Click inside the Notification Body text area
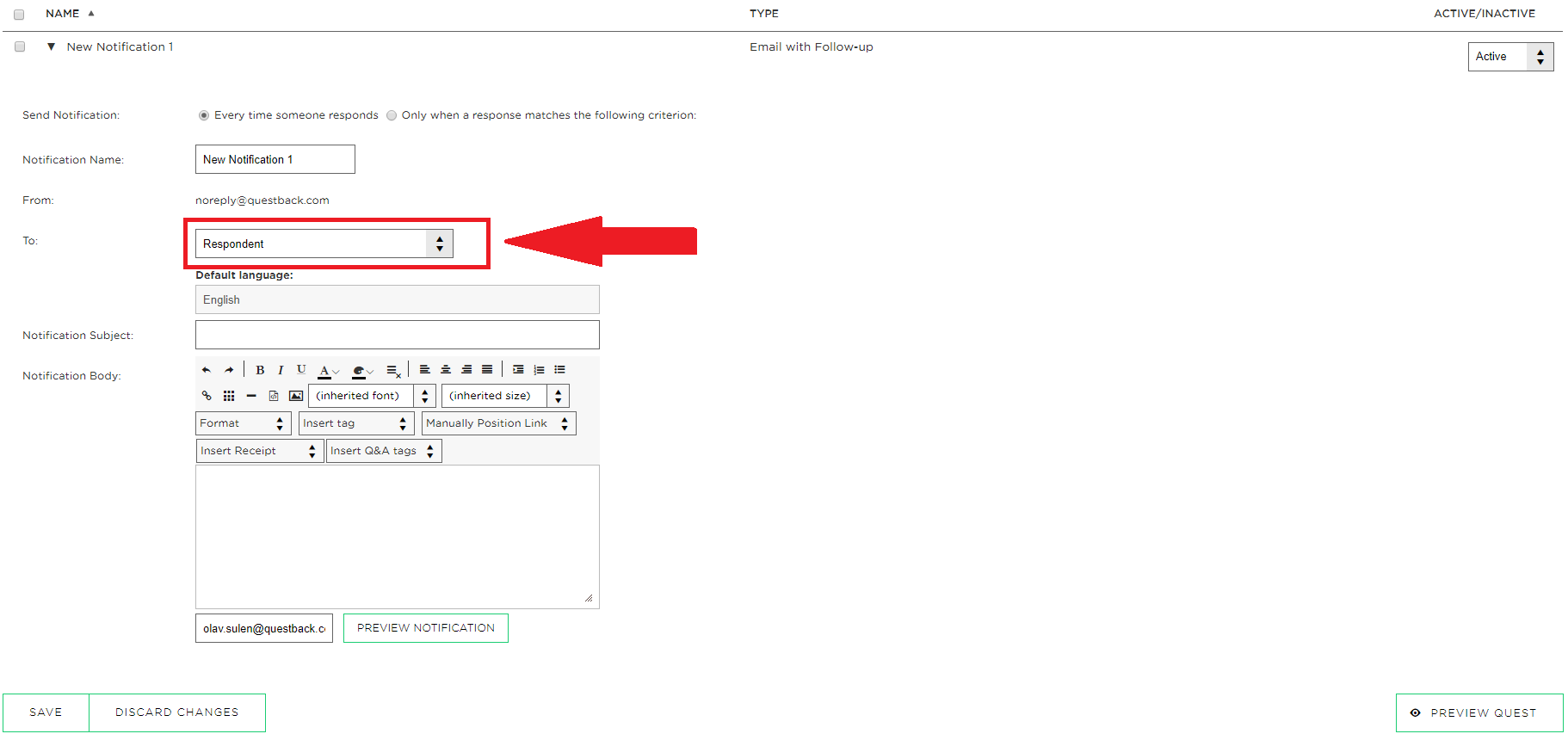Viewport: 1568px width, 740px height. [x=398, y=537]
